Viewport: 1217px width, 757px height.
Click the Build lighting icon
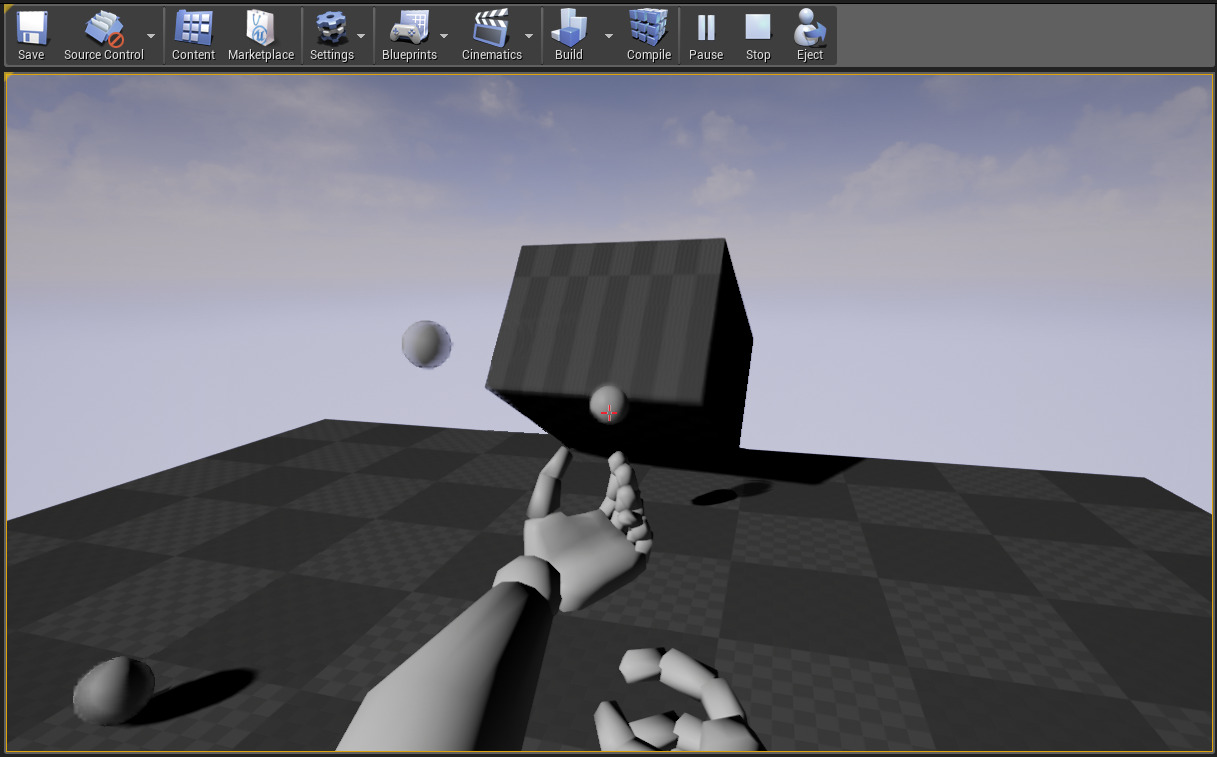569,36
